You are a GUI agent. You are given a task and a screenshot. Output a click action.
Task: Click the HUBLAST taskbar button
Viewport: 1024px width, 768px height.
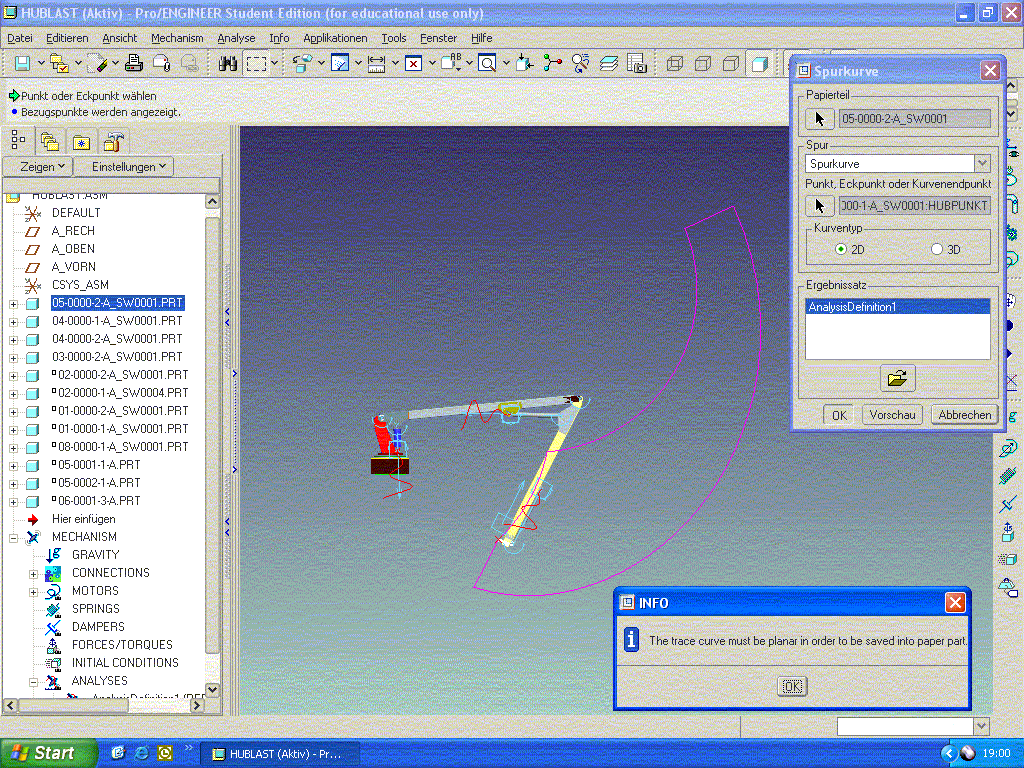[280, 754]
